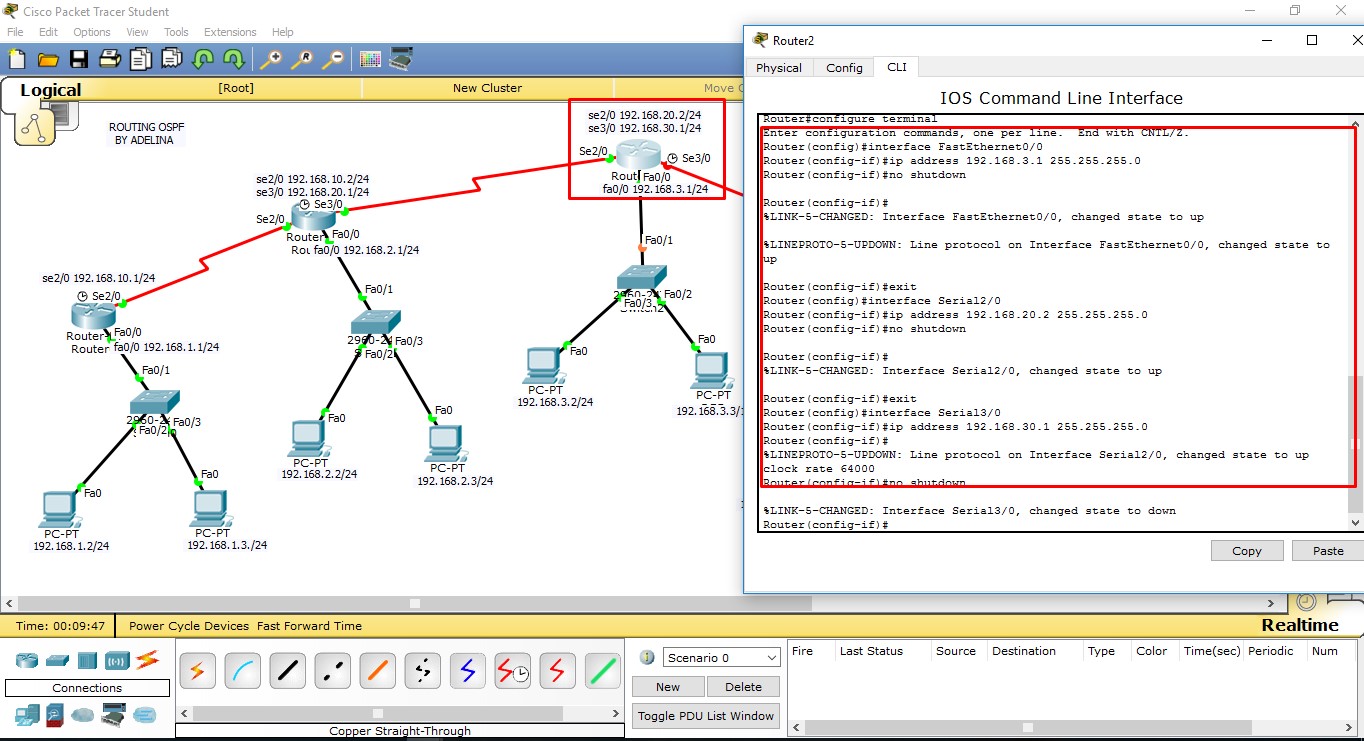Click the Custom Devices Dialog toolbar icon
This screenshot has width=1364, height=741.
[402, 60]
